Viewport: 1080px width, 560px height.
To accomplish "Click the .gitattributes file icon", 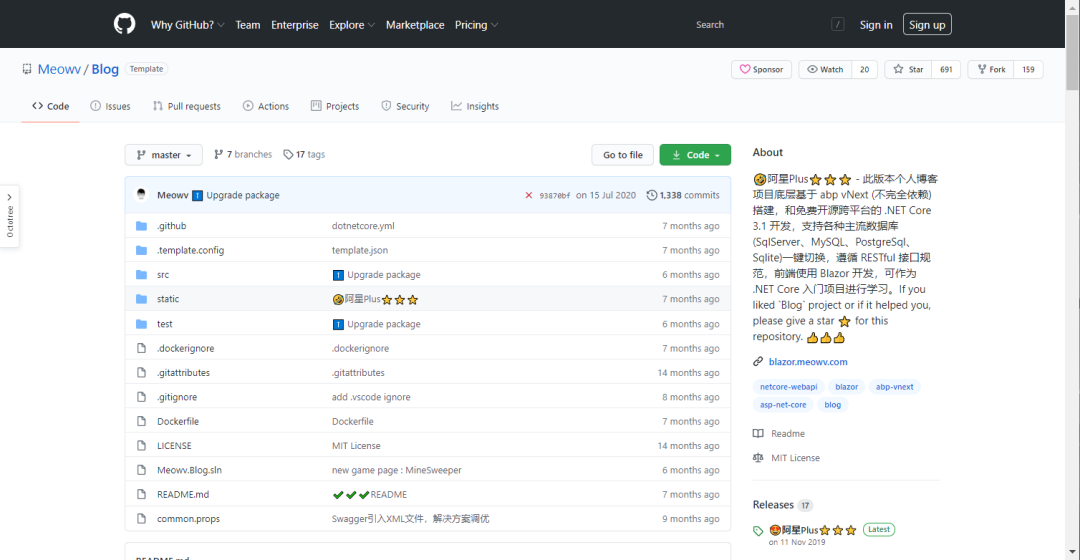I will coord(141,373).
